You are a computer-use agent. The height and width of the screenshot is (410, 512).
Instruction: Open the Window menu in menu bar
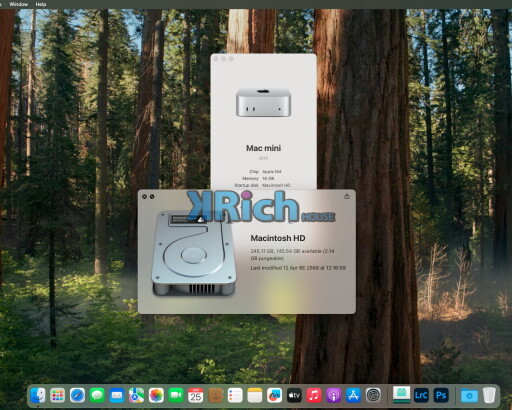[x=18, y=4]
